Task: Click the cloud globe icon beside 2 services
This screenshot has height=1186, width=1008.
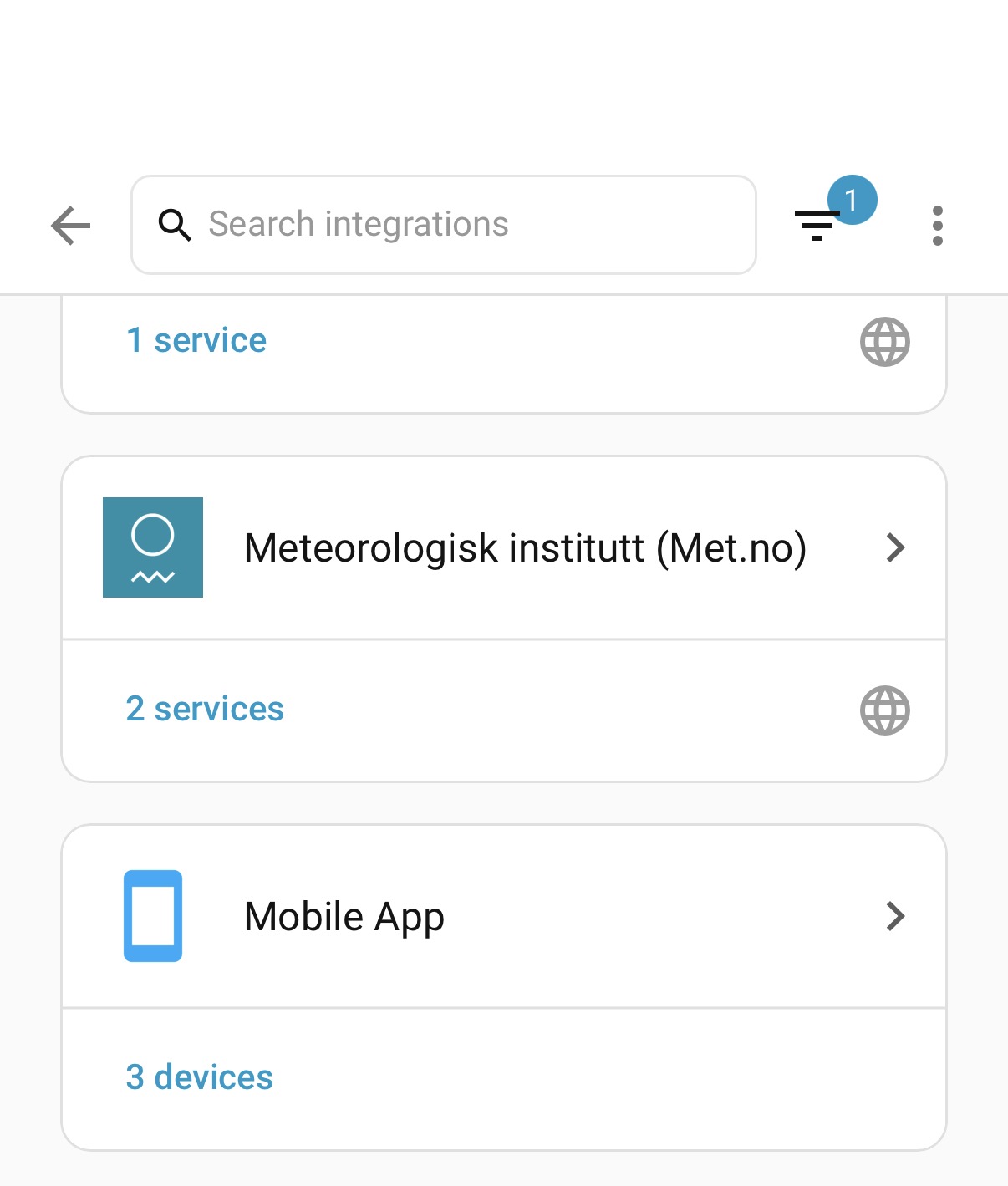Action: (885, 710)
